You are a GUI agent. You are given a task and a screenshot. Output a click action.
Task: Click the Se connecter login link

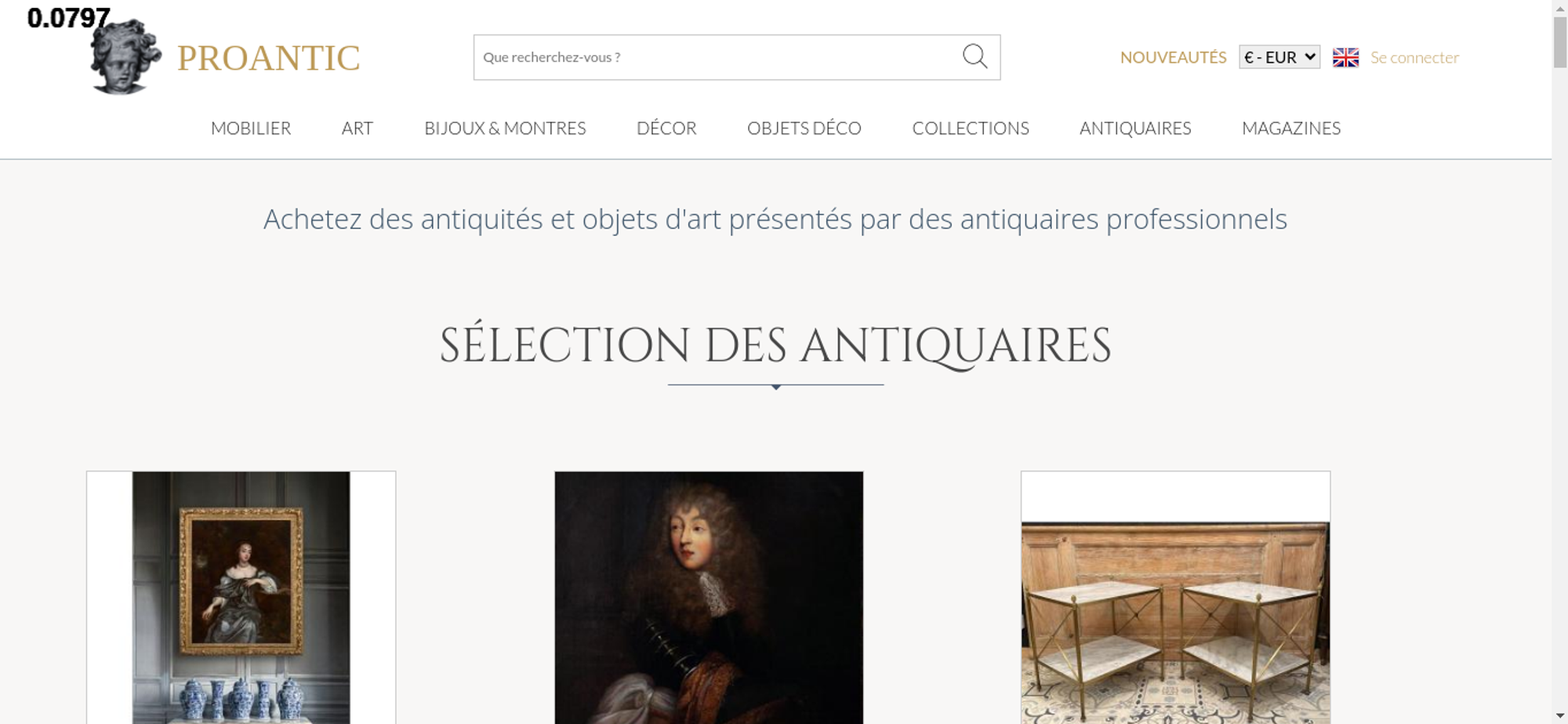pos(1414,57)
